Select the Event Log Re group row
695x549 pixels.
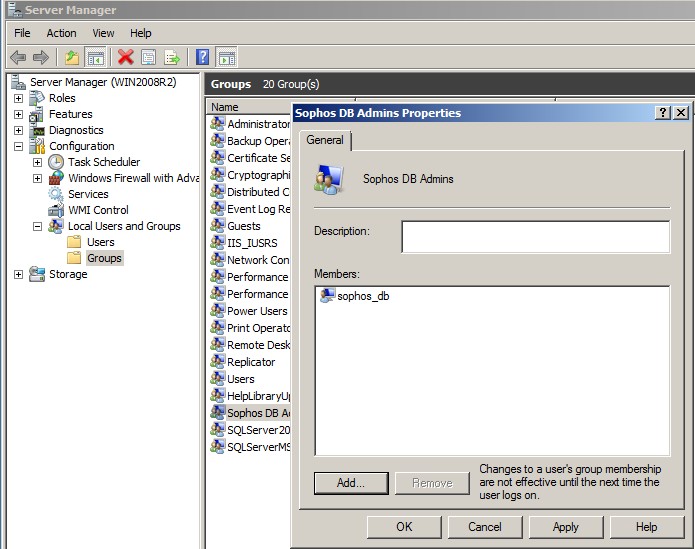coord(250,209)
